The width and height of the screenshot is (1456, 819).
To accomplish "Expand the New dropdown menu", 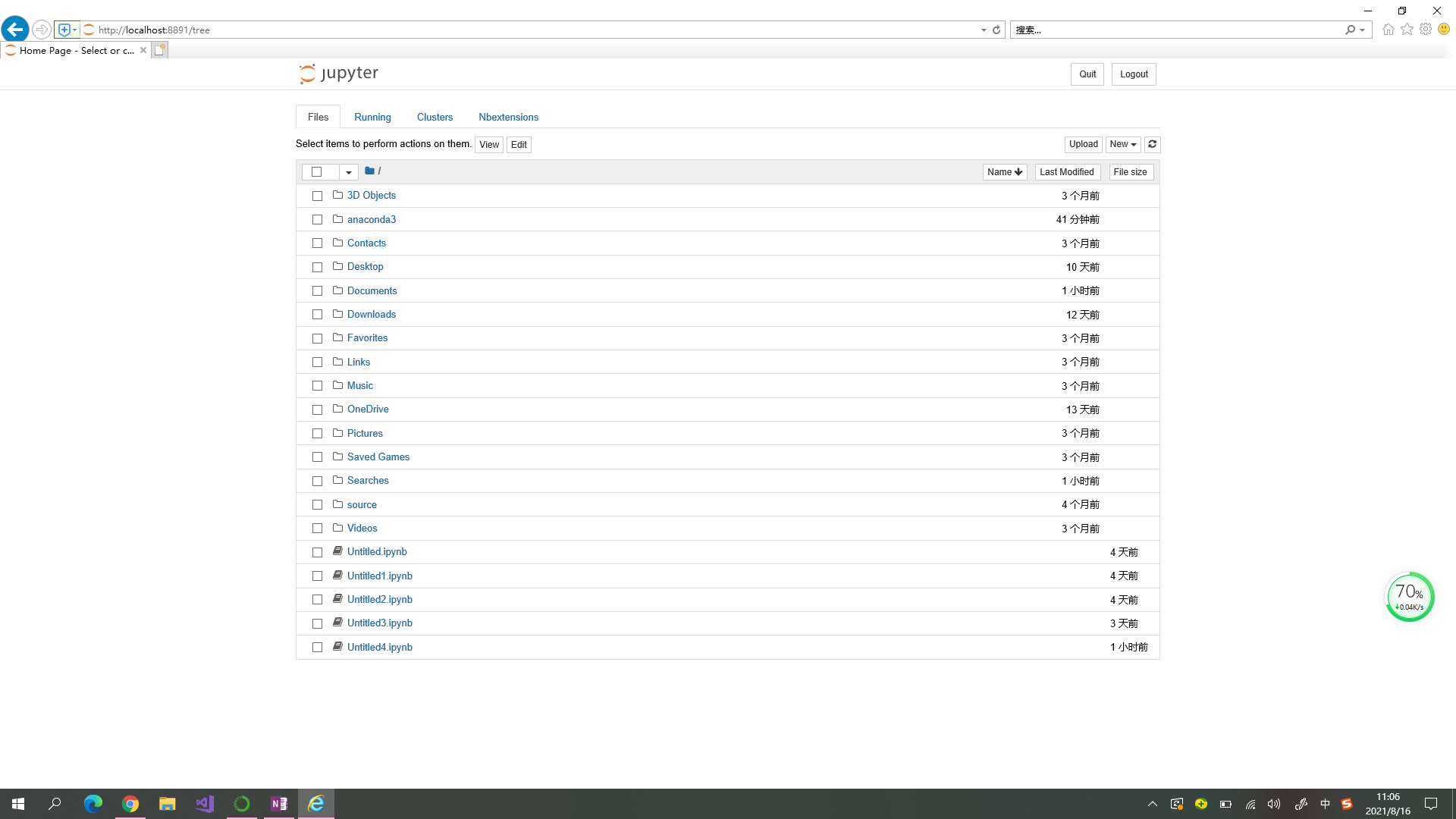I will pyautogui.click(x=1122, y=144).
